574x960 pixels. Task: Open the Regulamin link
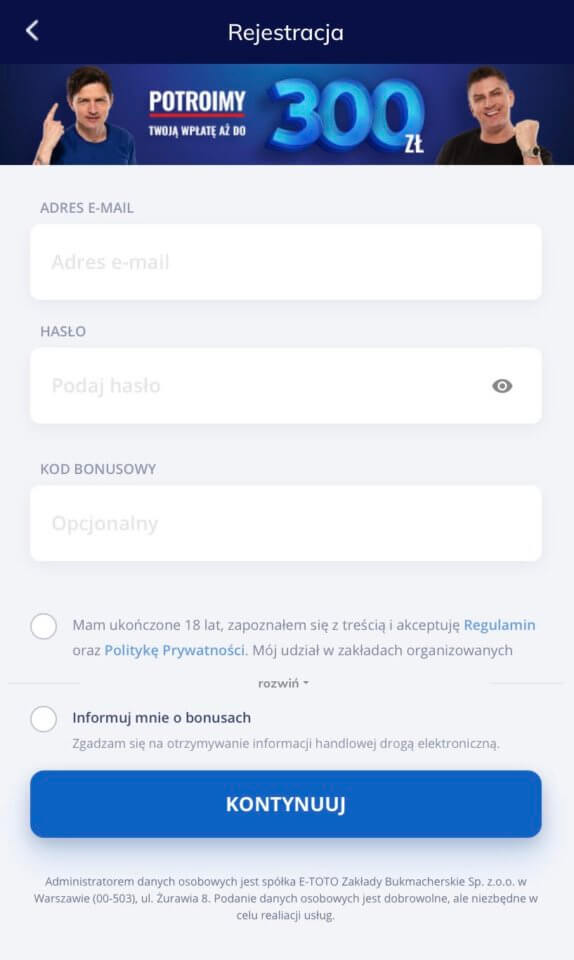pyautogui.click(x=499, y=625)
